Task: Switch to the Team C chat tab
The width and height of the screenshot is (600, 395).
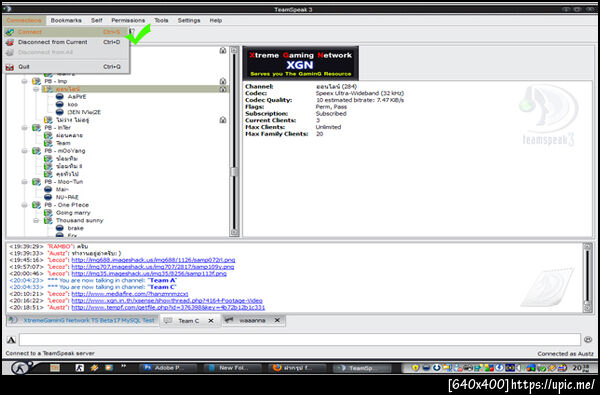Action: pos(188,321)
